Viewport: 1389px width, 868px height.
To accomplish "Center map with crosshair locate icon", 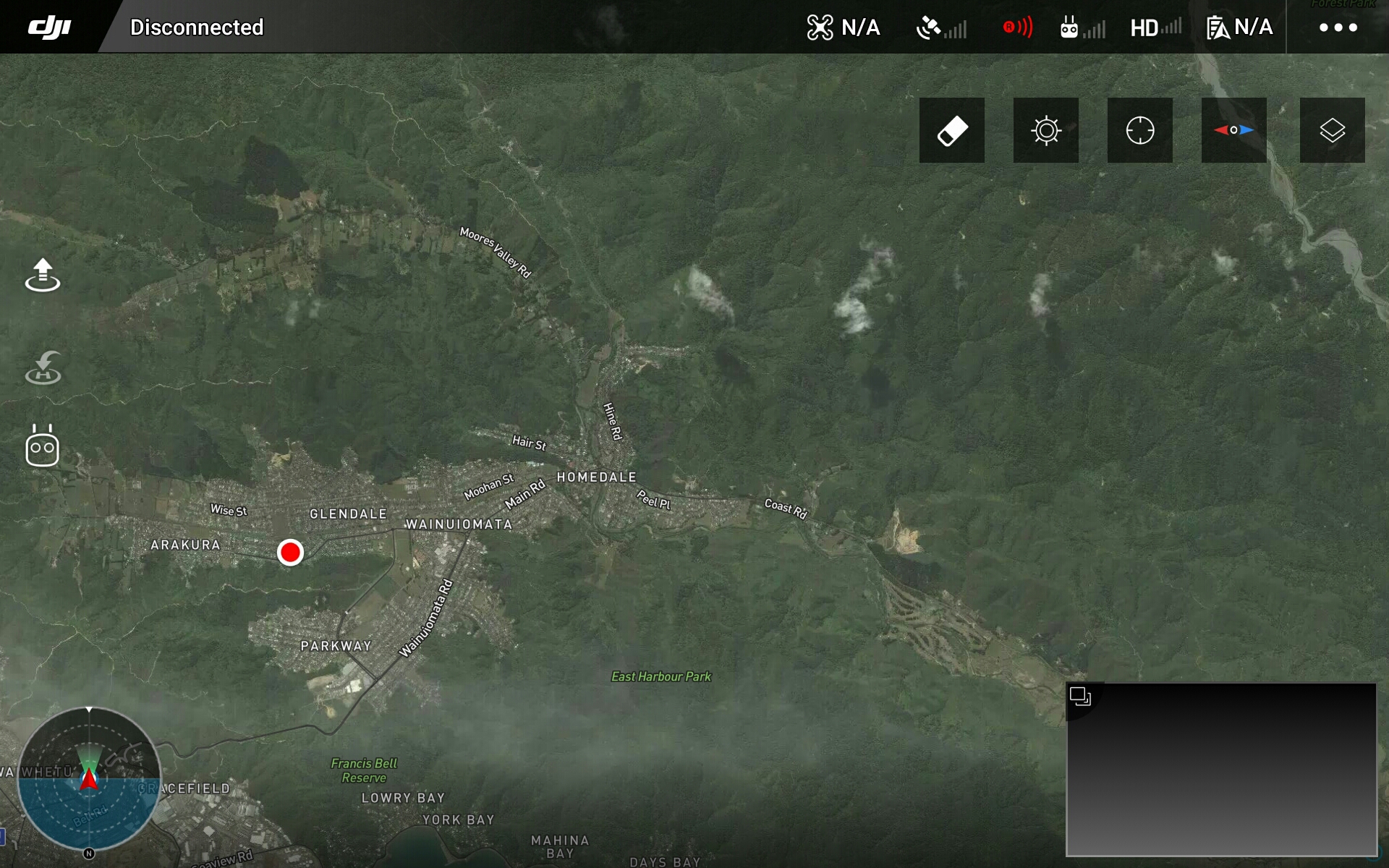I will [x=1140, y=130].
